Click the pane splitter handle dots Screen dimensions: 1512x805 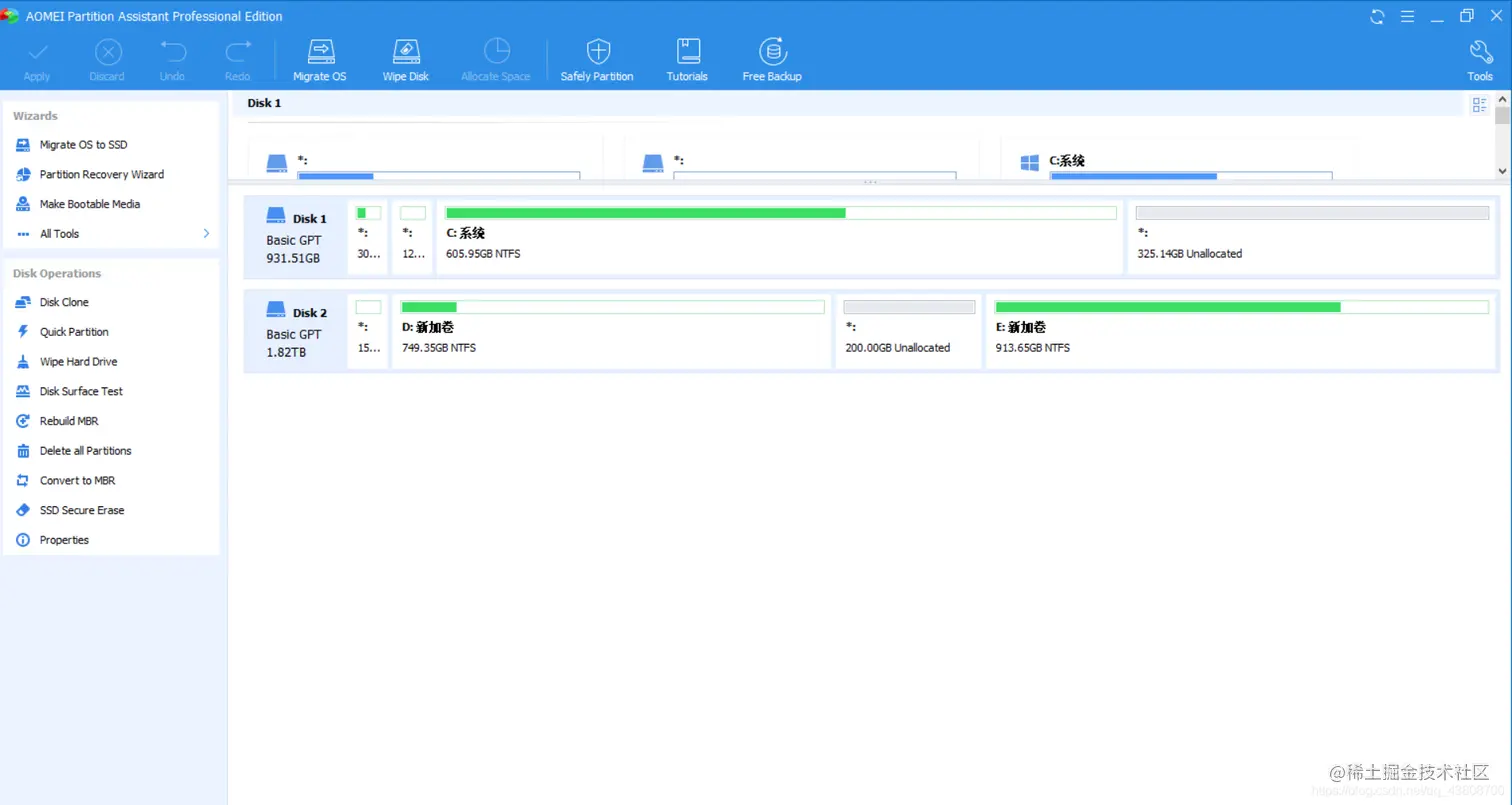pyautogui.click(x=870, y=182)
